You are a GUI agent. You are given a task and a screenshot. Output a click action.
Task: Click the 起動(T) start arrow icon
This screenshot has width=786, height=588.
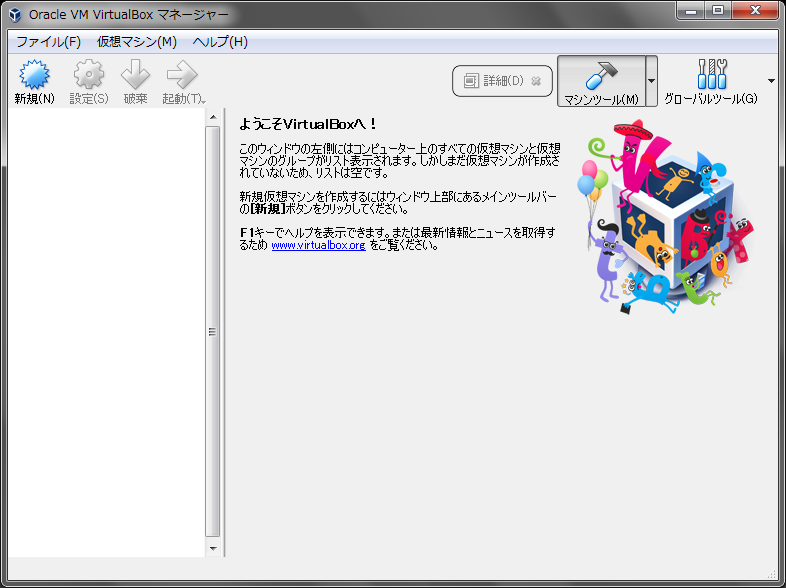click(182, 74)
